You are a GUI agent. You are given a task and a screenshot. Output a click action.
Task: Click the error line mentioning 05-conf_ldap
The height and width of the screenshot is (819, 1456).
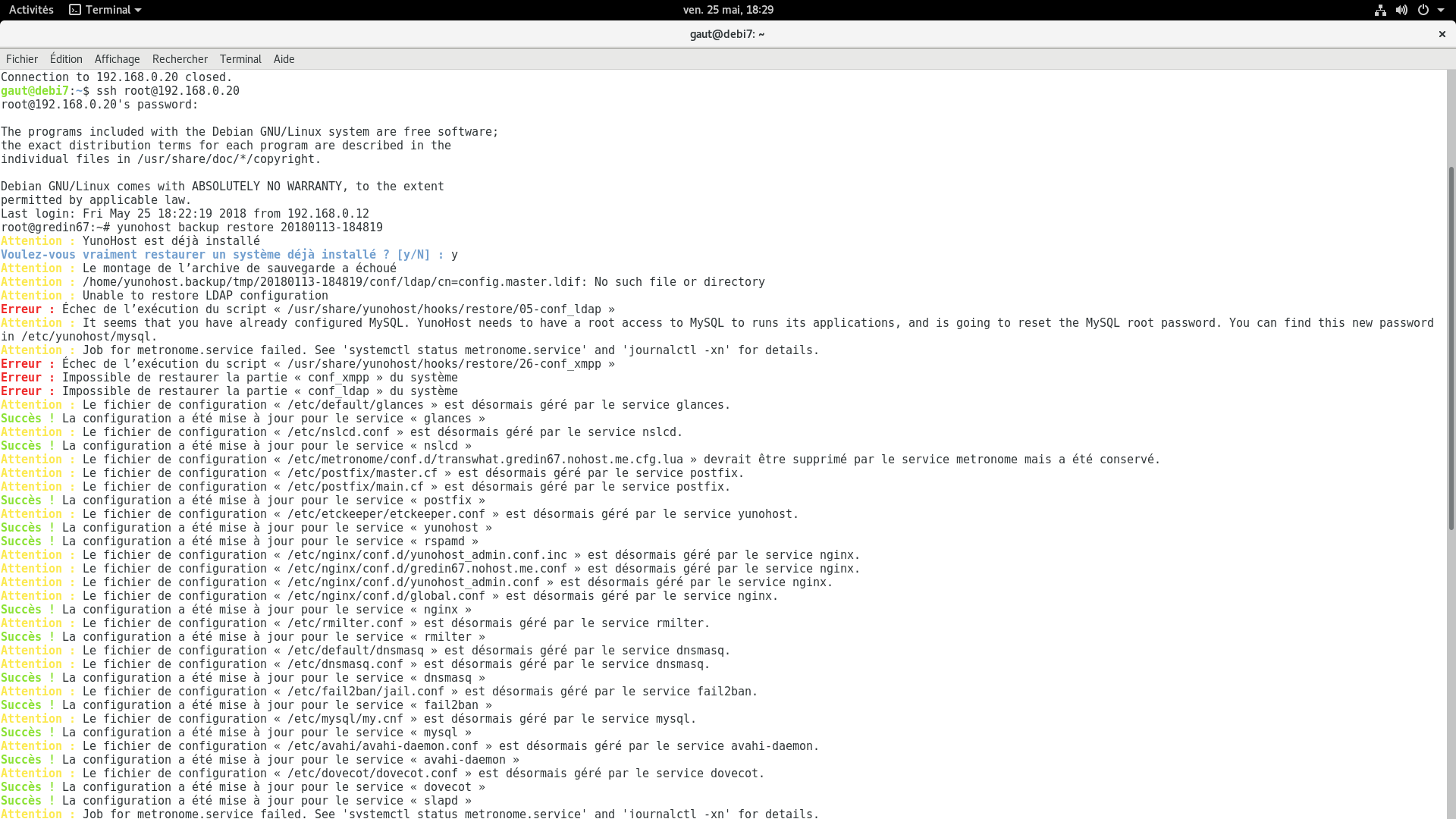click(308, 309)
